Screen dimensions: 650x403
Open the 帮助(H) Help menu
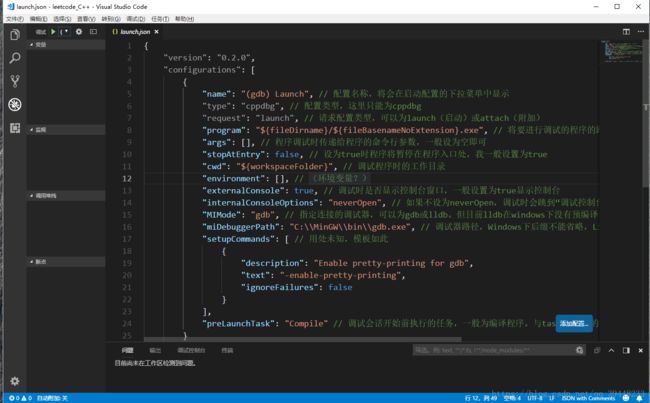[x=184, y=19]
